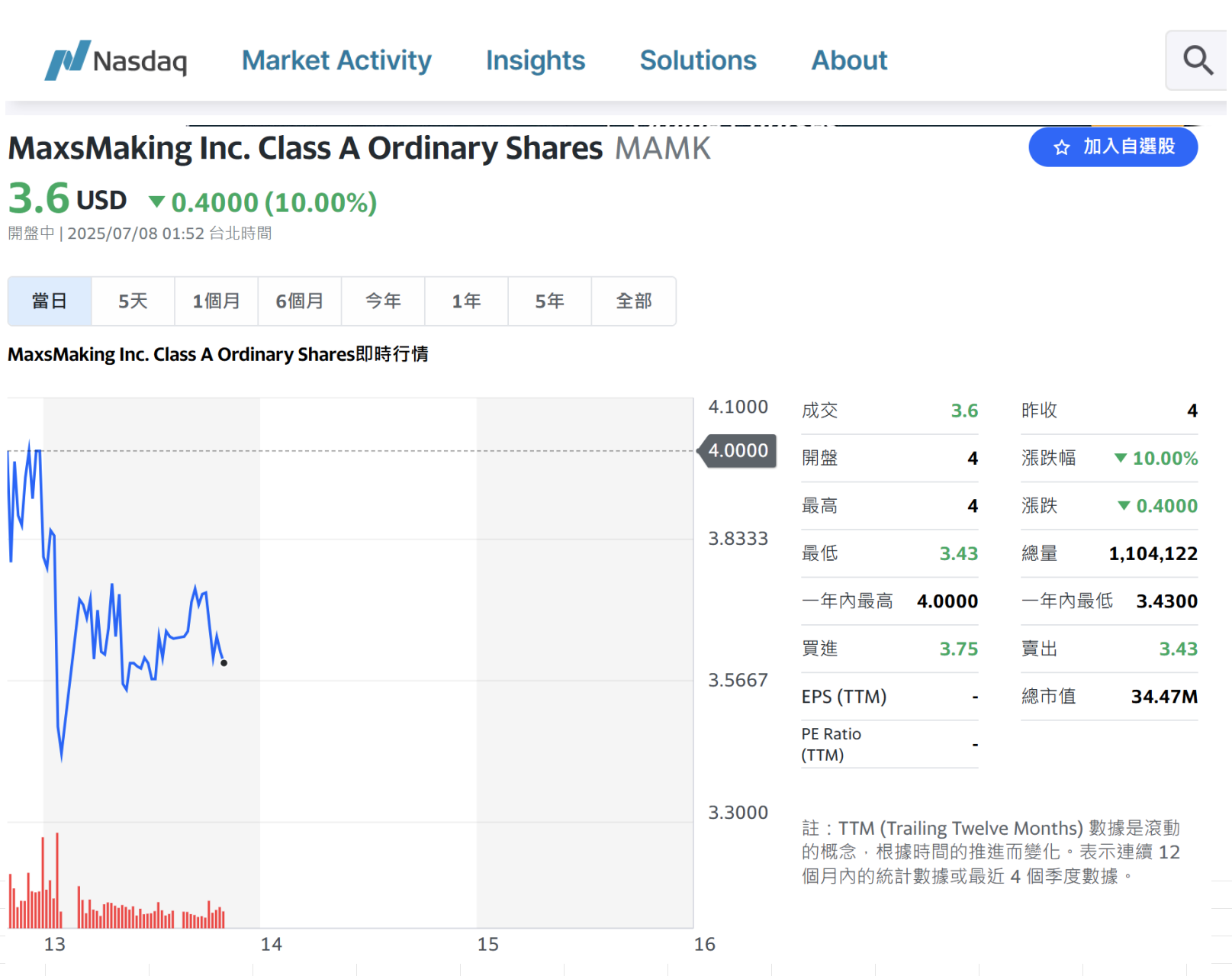
Task: Click the 賣出 value 3.43
Action: (1178, 649)
